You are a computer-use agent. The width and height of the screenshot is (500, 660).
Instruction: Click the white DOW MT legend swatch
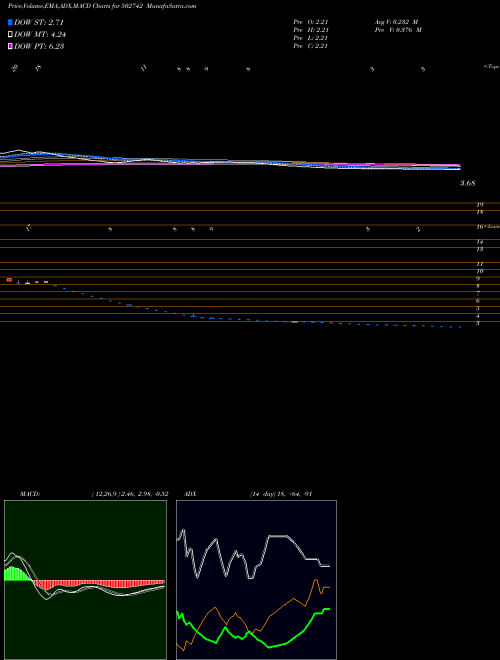(10, 35)
